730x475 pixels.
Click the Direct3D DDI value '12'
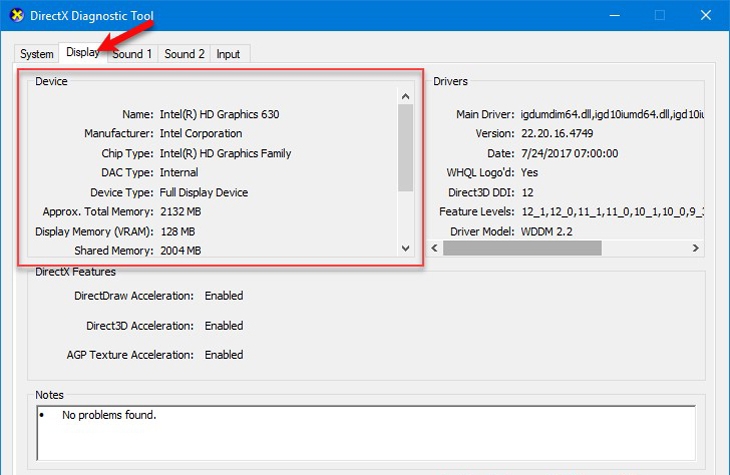point(527,192)
